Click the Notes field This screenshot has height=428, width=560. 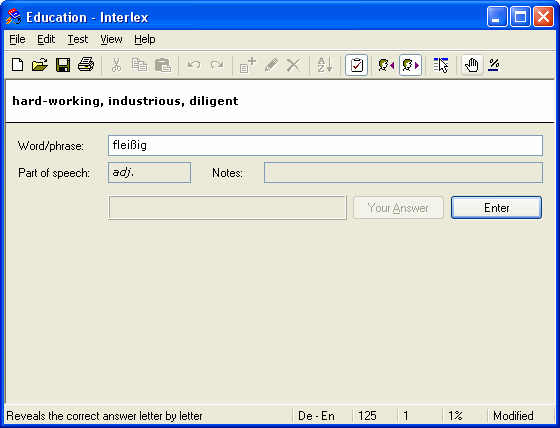coord(403,173)
